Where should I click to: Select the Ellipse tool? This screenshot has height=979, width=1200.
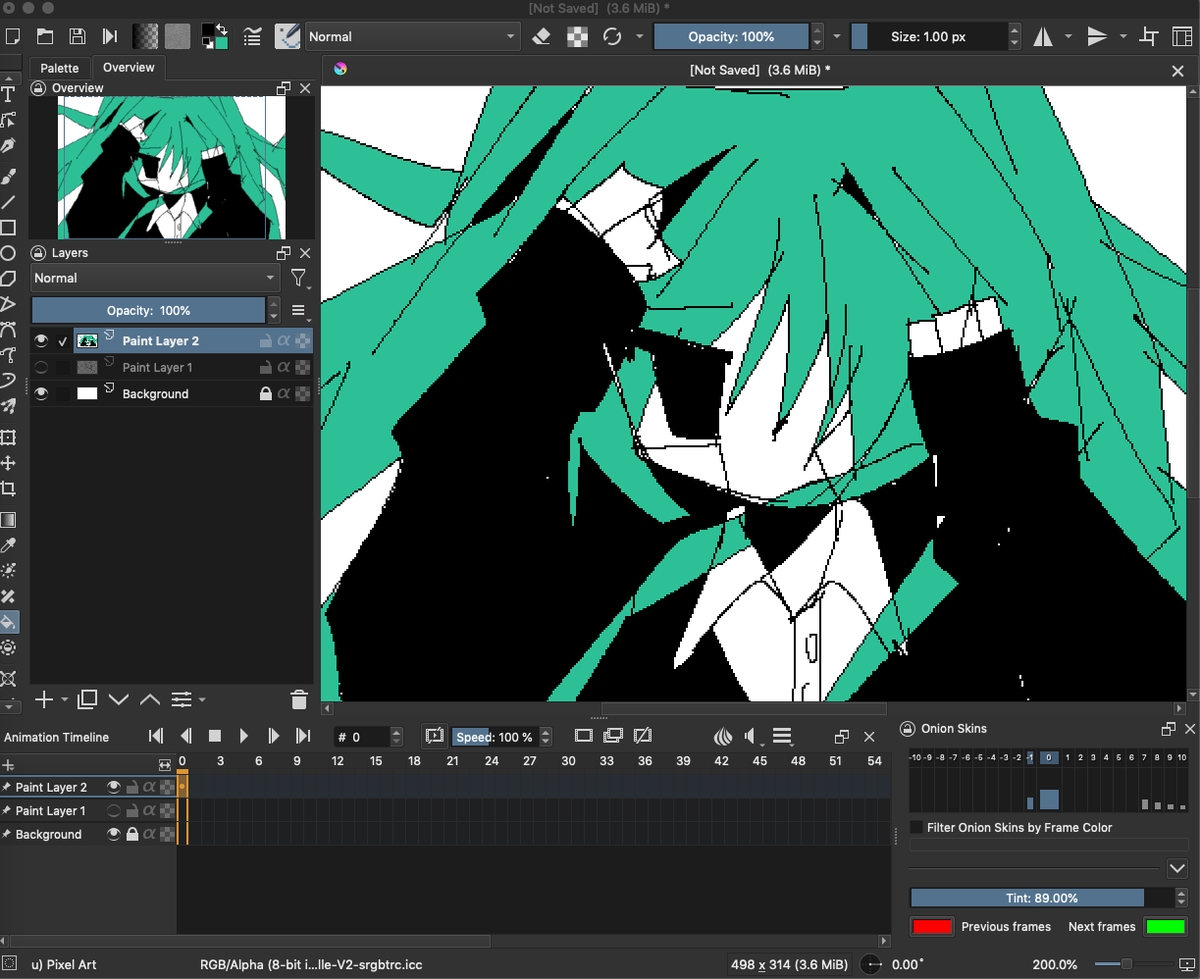click(8, 254)
